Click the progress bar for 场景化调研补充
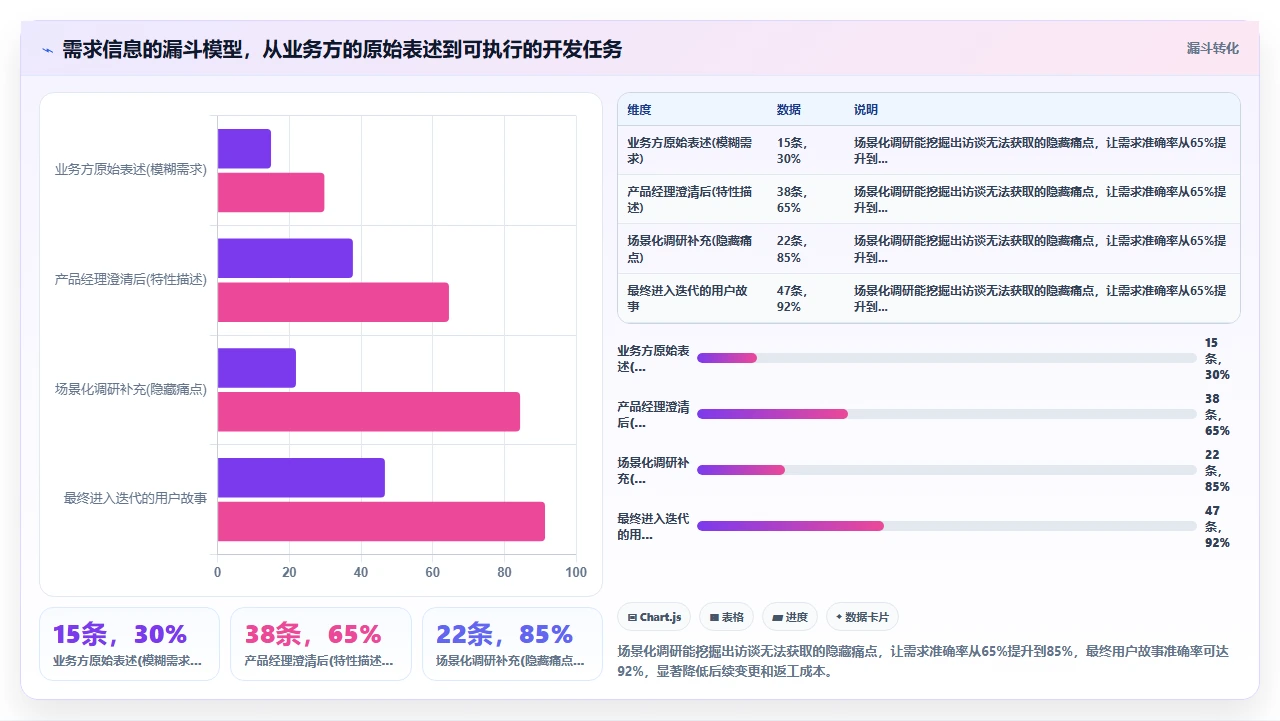The width and height of the screenshot is (1280, 721). [946, 470]
